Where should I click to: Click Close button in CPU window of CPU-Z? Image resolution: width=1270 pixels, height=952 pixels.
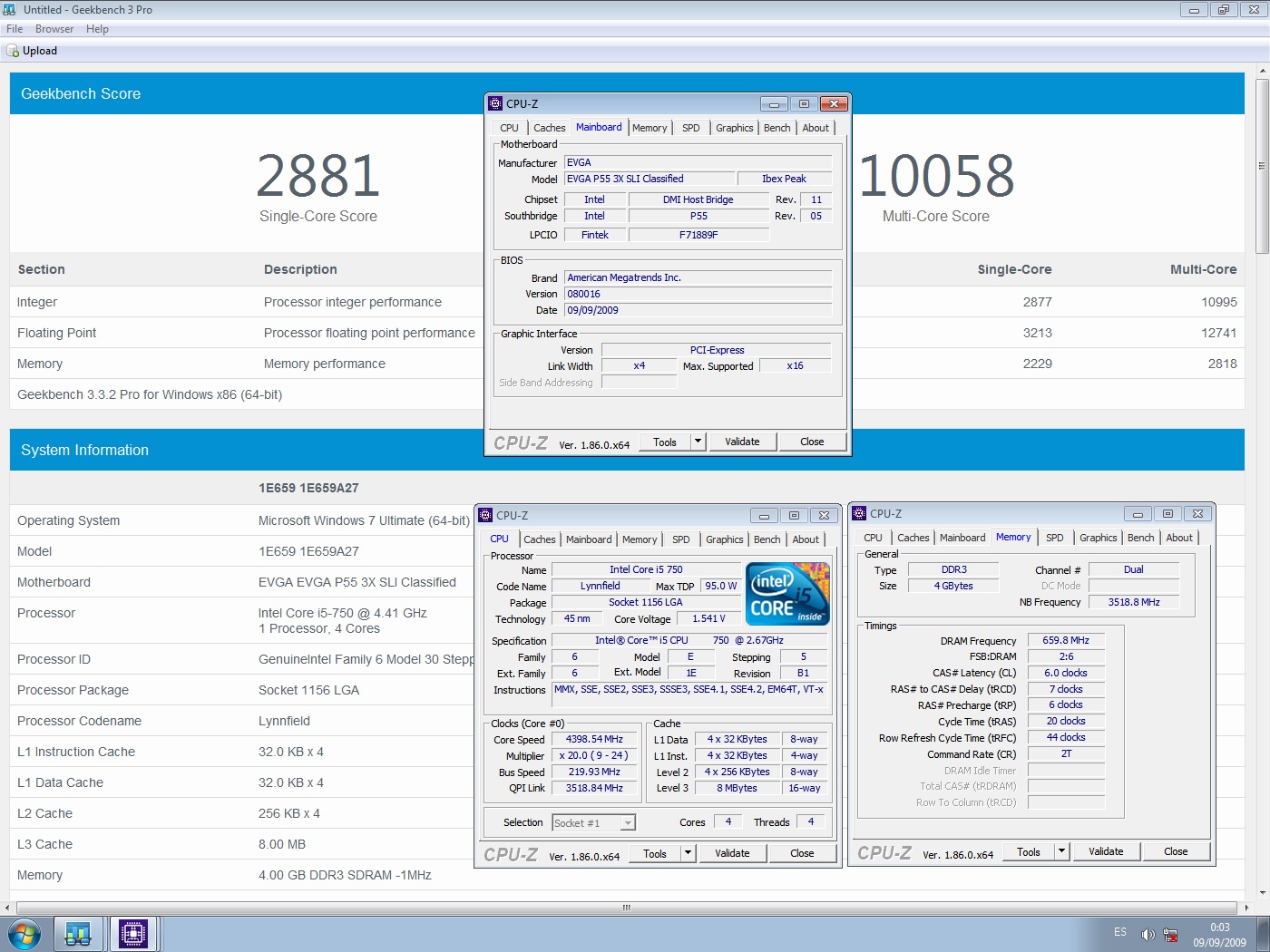pos(802,853)
